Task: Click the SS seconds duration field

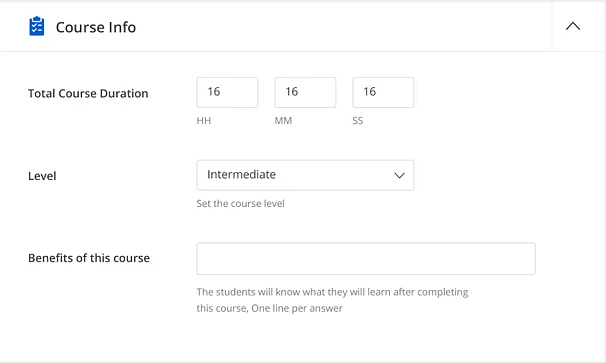Action: pyautogui.click(x=383, y=92)
